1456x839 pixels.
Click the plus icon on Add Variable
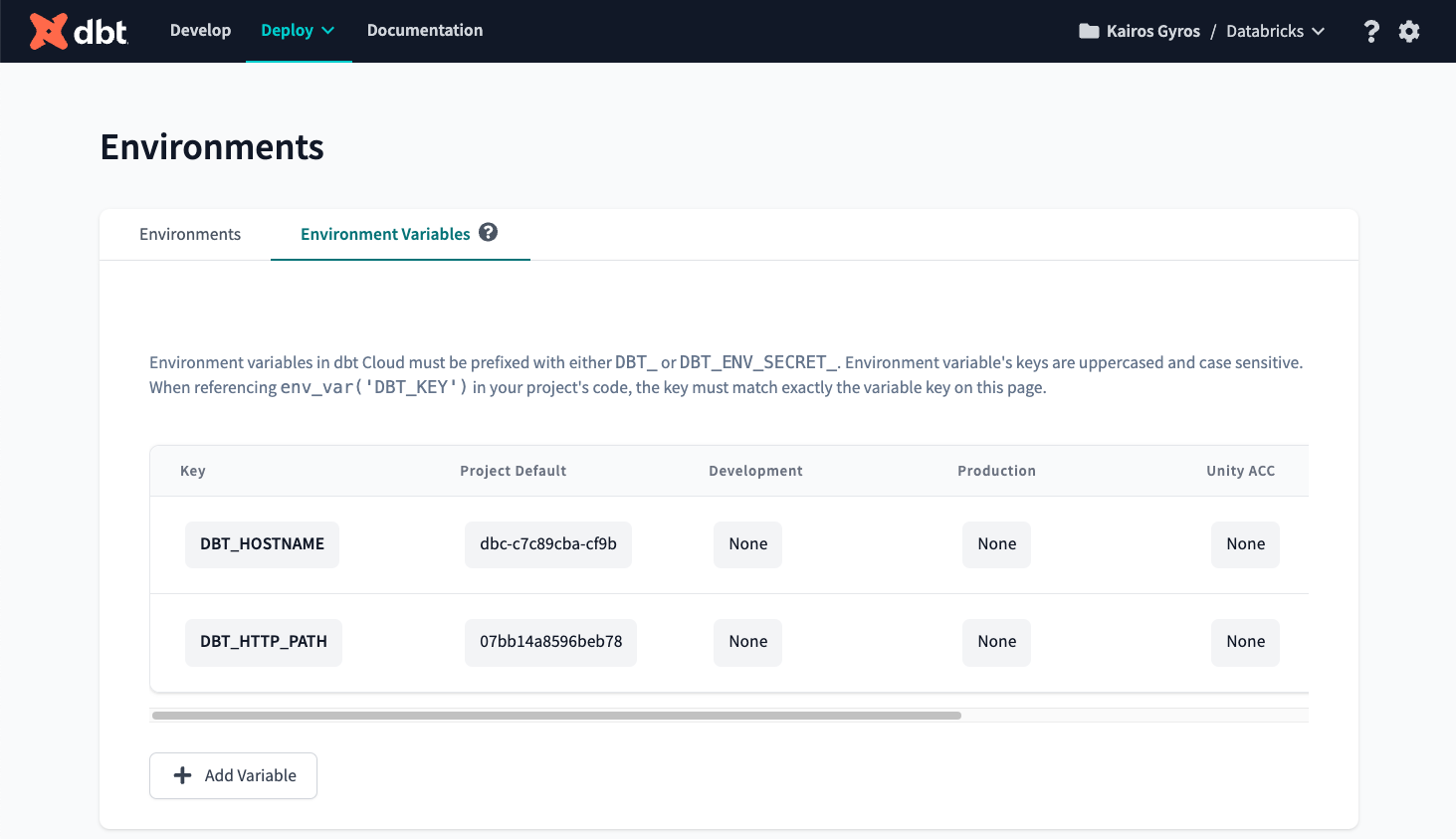coord(182,775)
